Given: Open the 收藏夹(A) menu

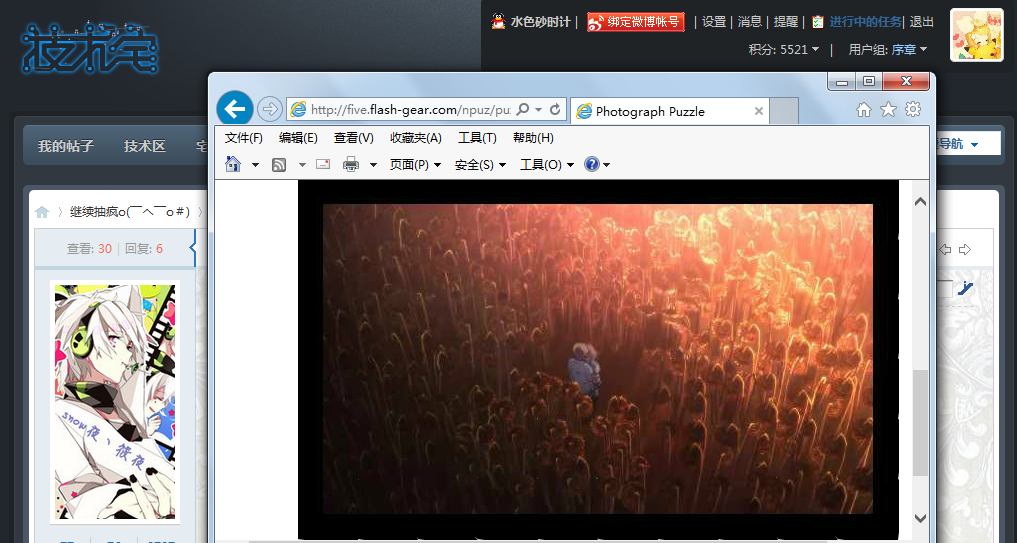Looking at the screenshot, I should pos(415,138).
